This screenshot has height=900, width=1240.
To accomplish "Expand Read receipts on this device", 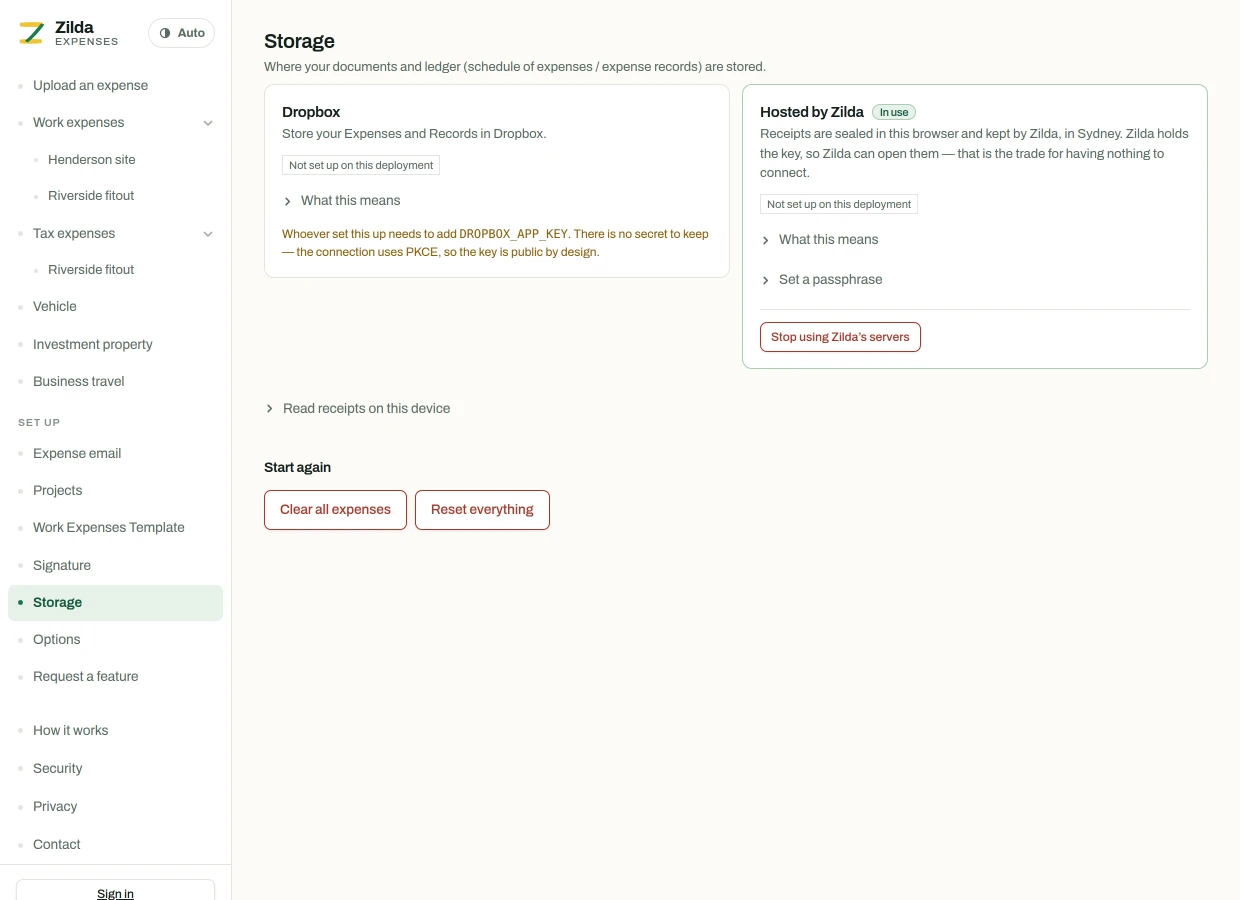I will pos(357,408).
